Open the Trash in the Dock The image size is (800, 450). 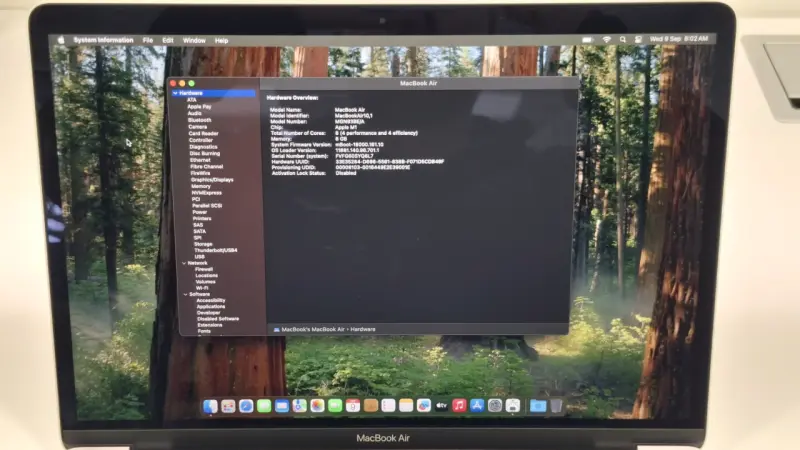(556, 406)
